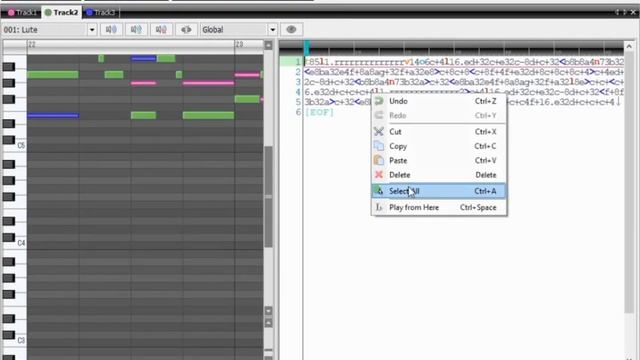The image size is (640, 360).
Task: Select the long pink note before measure 23
Action: click(208, 83)
